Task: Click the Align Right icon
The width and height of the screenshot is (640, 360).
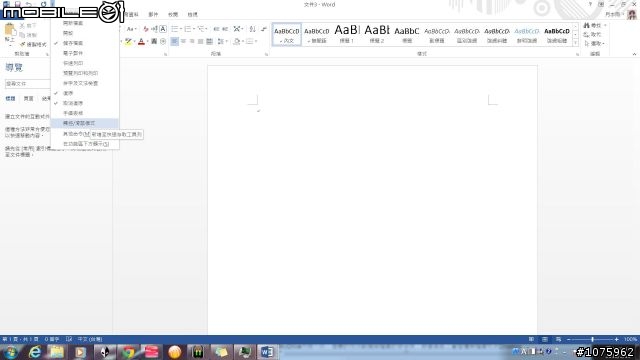Action: (192, 41)
